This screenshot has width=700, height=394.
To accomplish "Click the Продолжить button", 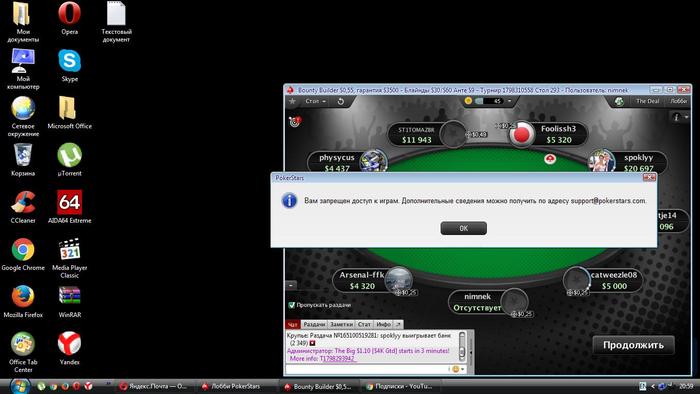I will point(633,345).
